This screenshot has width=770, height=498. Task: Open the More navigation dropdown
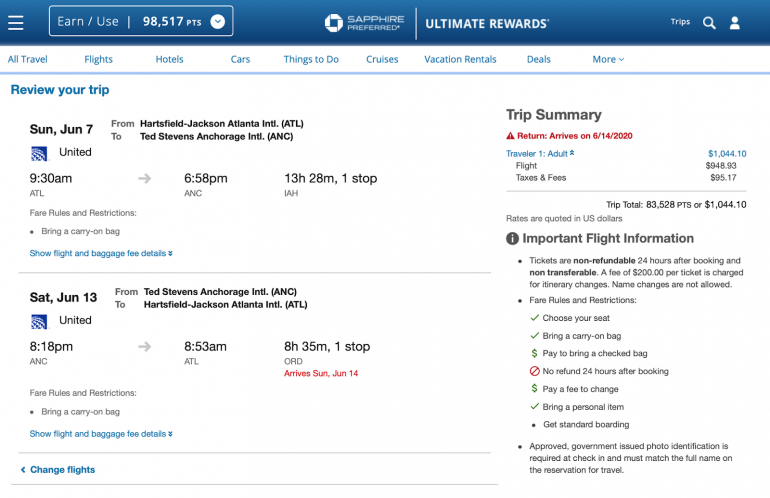tap(607, 59)
